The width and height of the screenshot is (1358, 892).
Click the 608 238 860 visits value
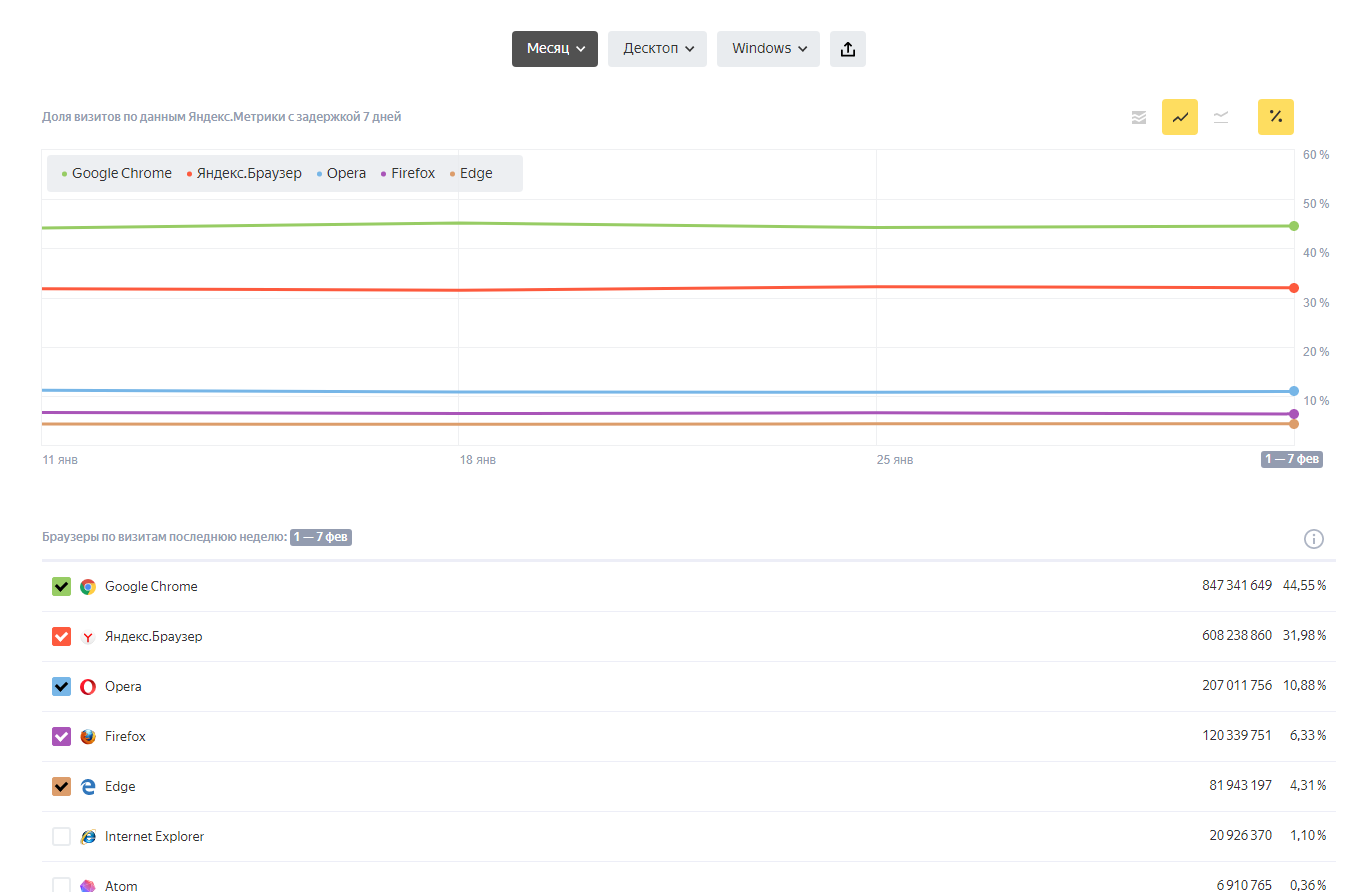(x=1237, y=636)
